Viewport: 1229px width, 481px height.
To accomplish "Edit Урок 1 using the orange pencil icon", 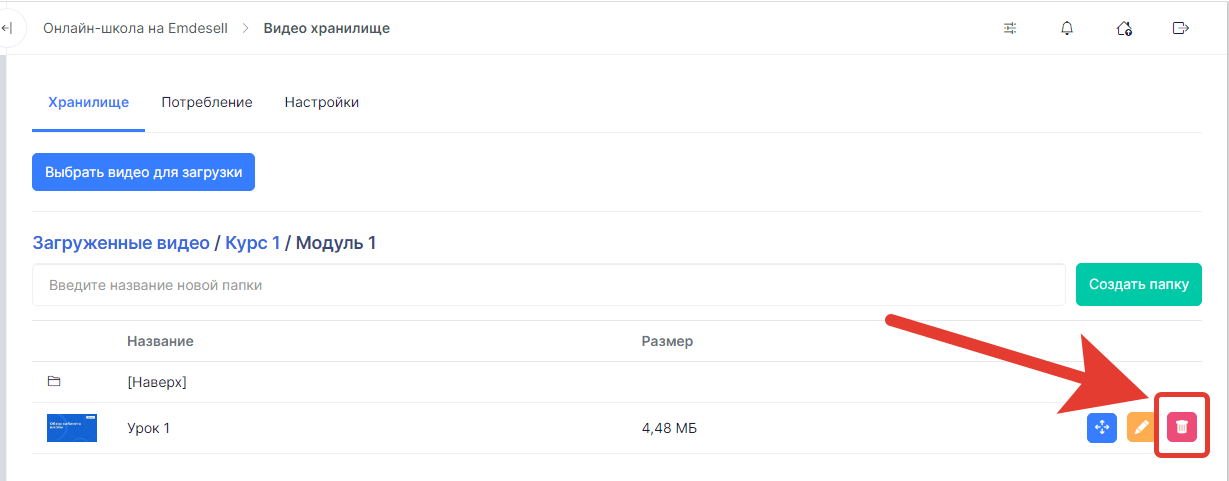I will click(1141, 427).
